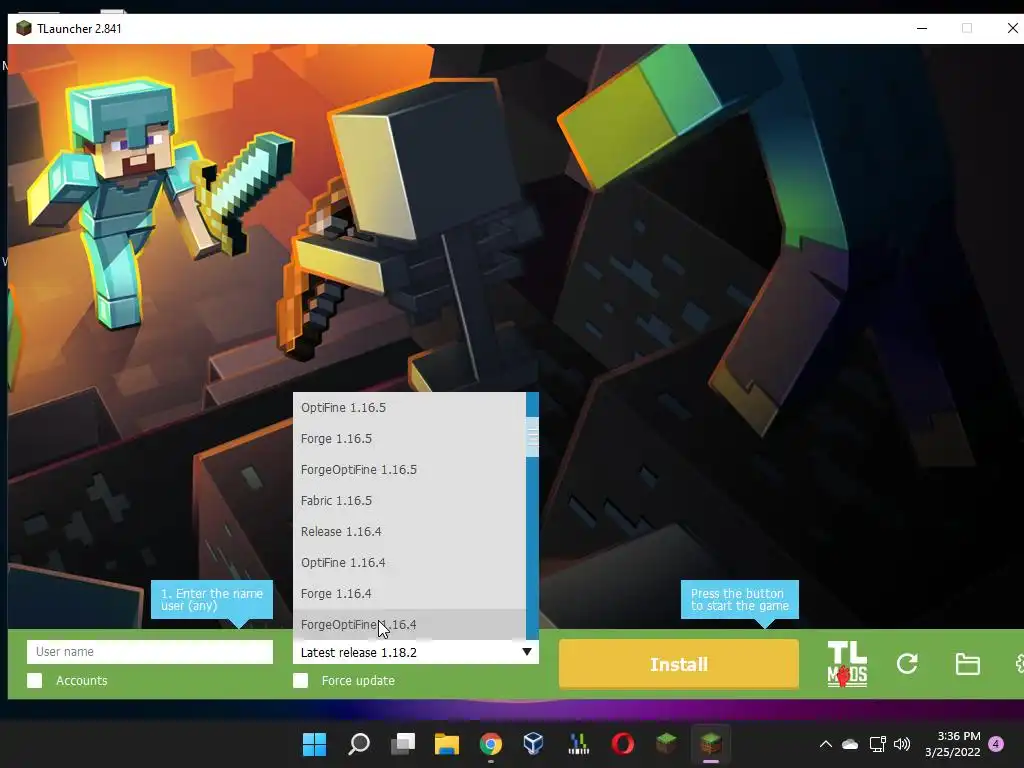The image size is (1024, 768).
Task: Click the Install button
Action: [679, 664]
